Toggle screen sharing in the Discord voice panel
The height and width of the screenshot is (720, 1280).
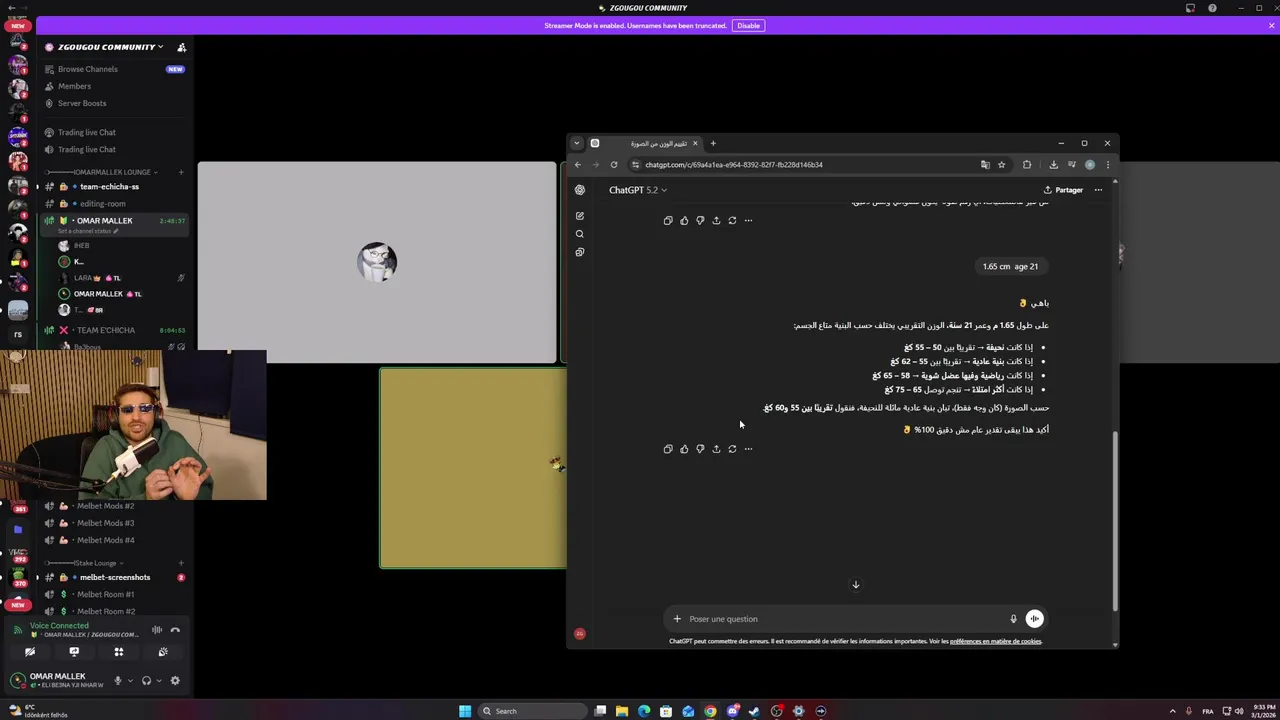pos(74,652)
